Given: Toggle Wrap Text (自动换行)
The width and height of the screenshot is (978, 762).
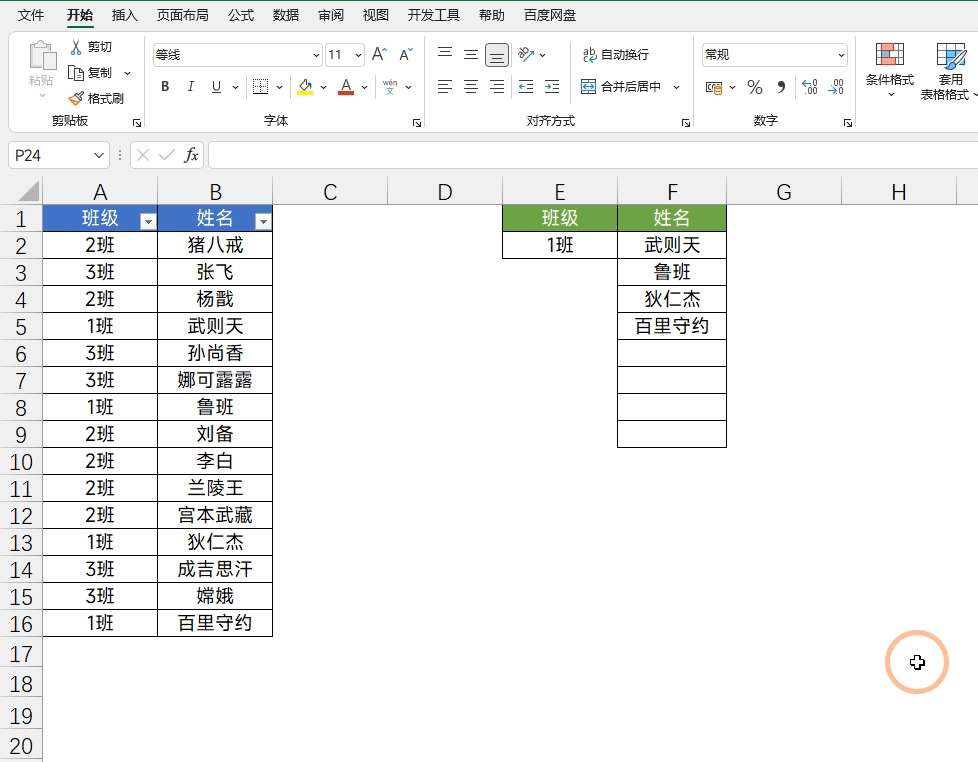Looking at the screenshot, I should pyautogui.click(x=616, y=55).
